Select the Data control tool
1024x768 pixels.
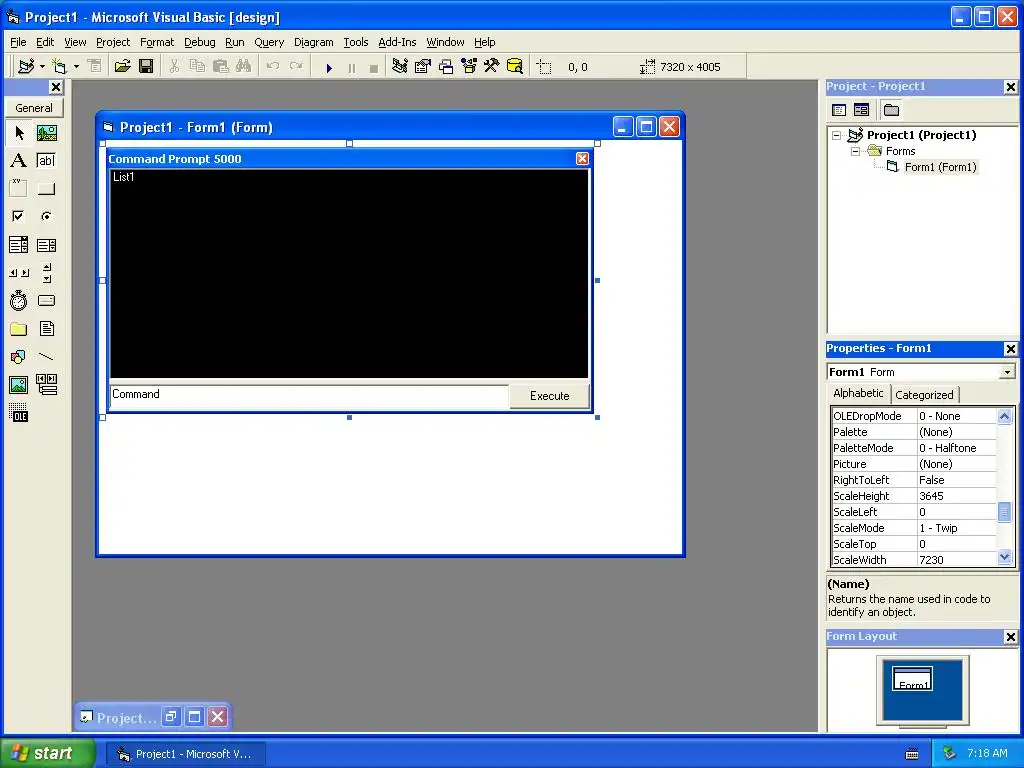click(x=46, y=385)
